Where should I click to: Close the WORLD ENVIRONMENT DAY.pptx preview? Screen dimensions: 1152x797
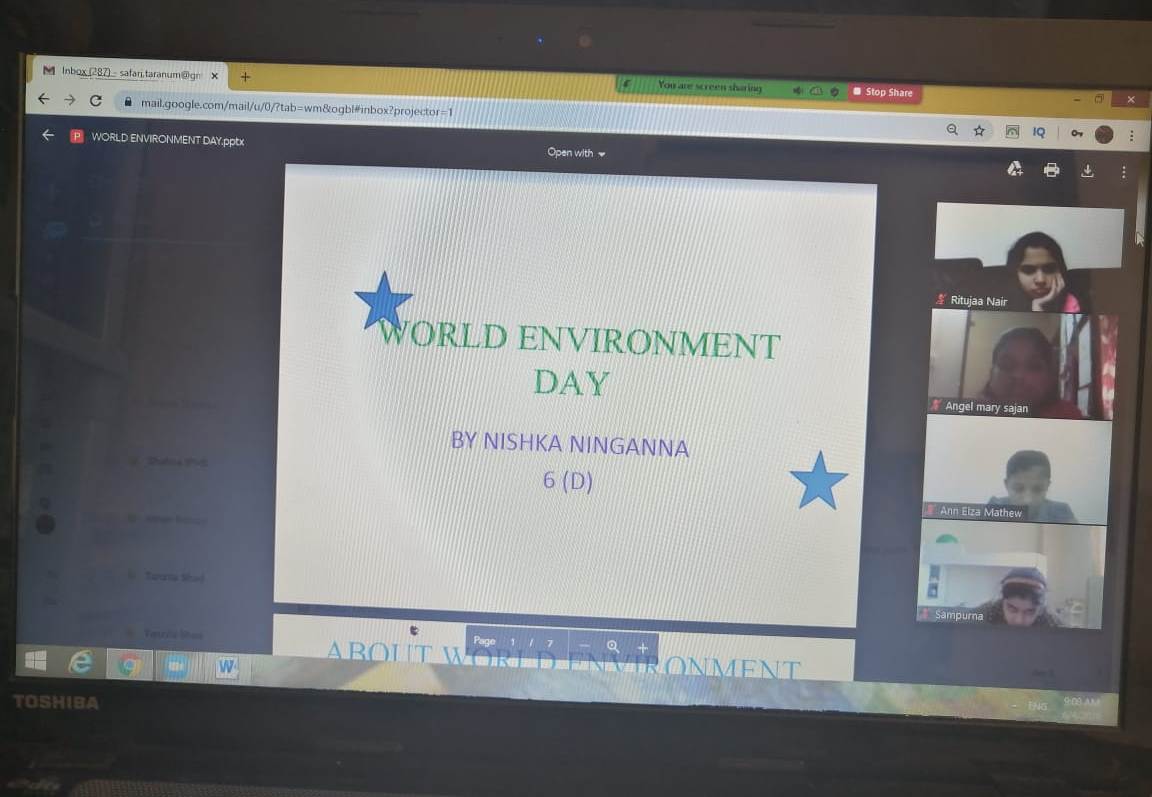(48, 135)
